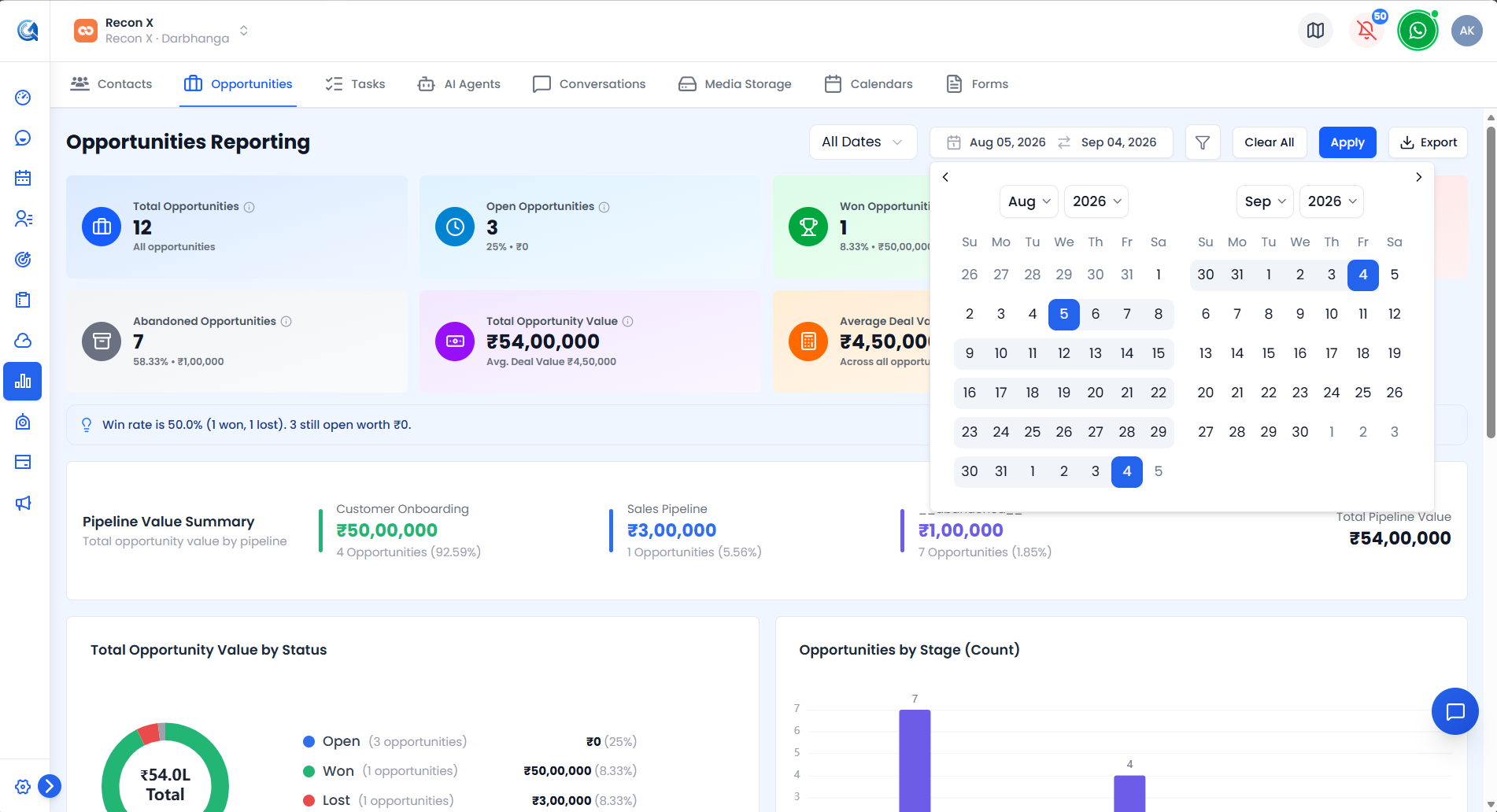Open the megaphone marketing icon in sidebar

pyautogui.click(x=23, y=503)
